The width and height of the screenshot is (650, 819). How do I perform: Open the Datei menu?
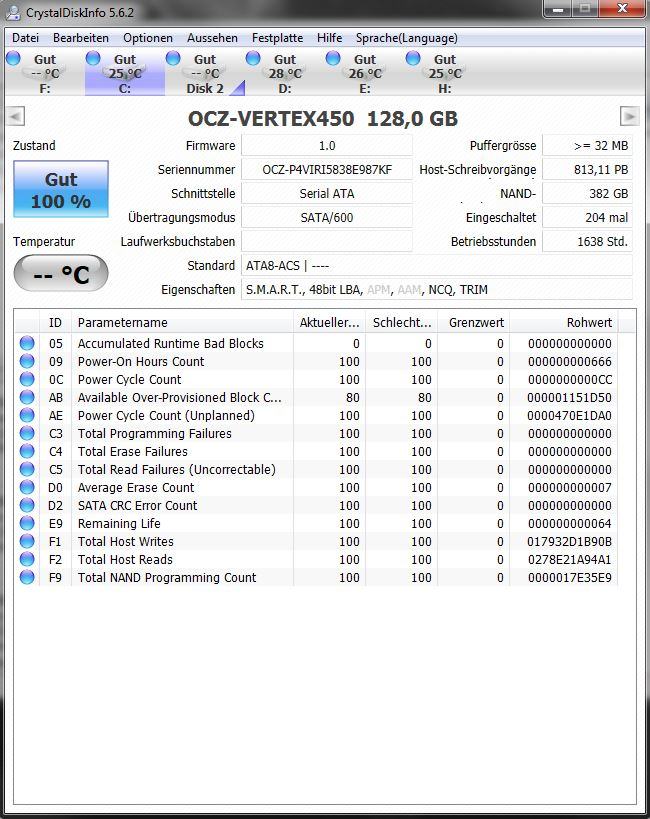point(26,38)
